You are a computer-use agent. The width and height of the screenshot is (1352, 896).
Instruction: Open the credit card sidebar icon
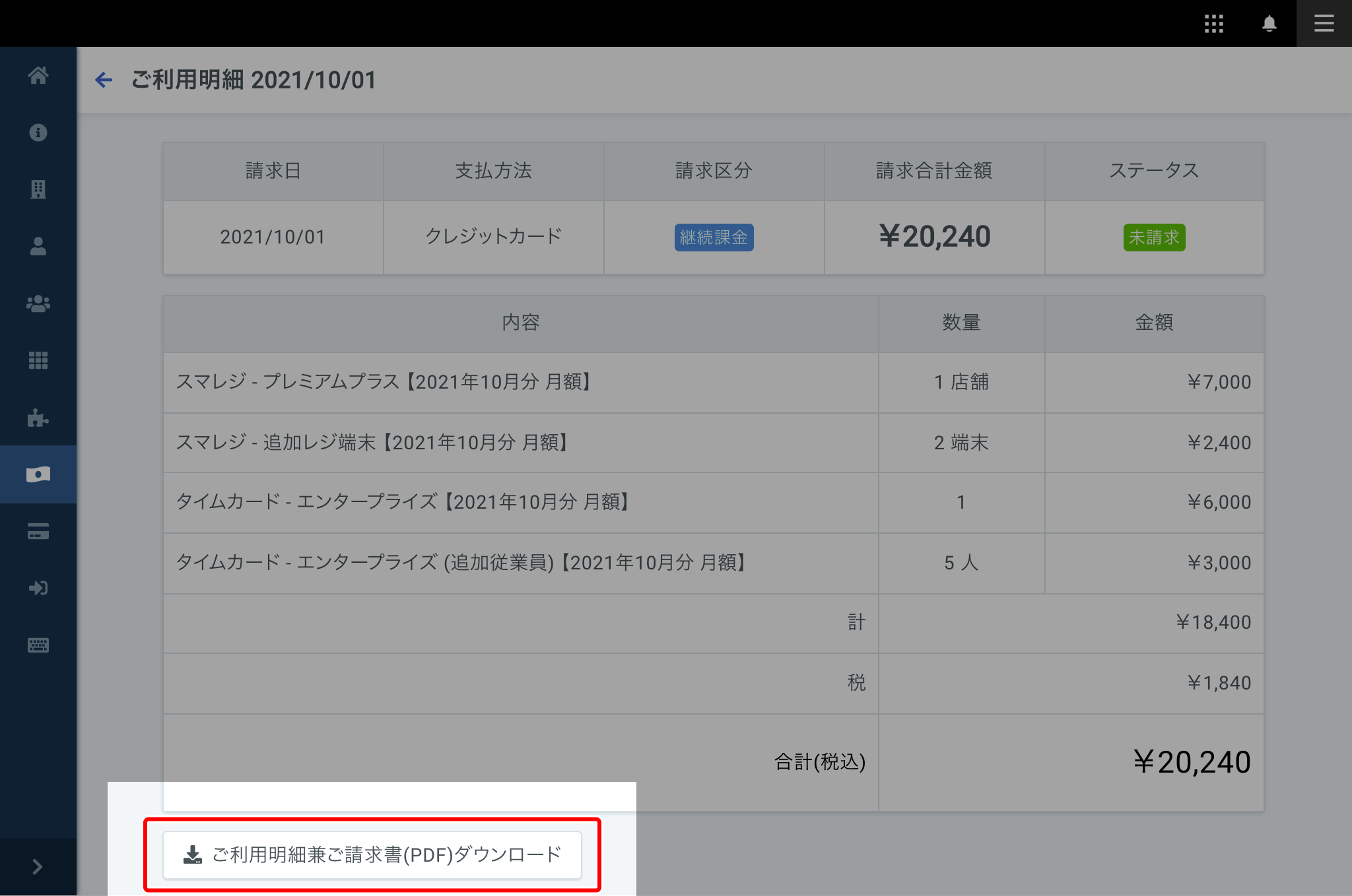pyautogui.click(x=38, y=531)
